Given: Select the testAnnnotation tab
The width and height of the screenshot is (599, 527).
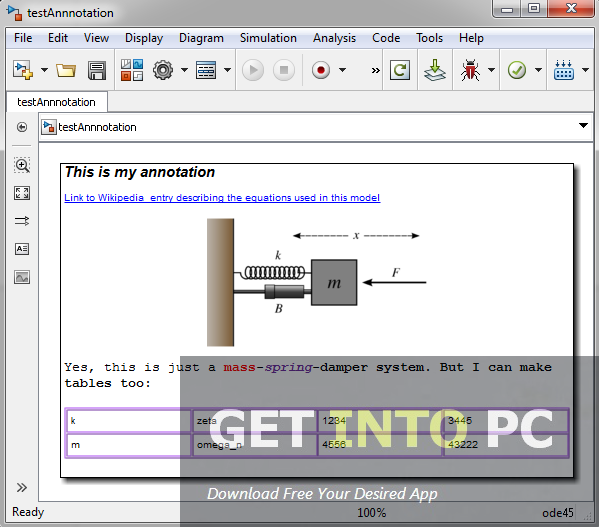Looking at the screenshot, I should pos(57,102).
